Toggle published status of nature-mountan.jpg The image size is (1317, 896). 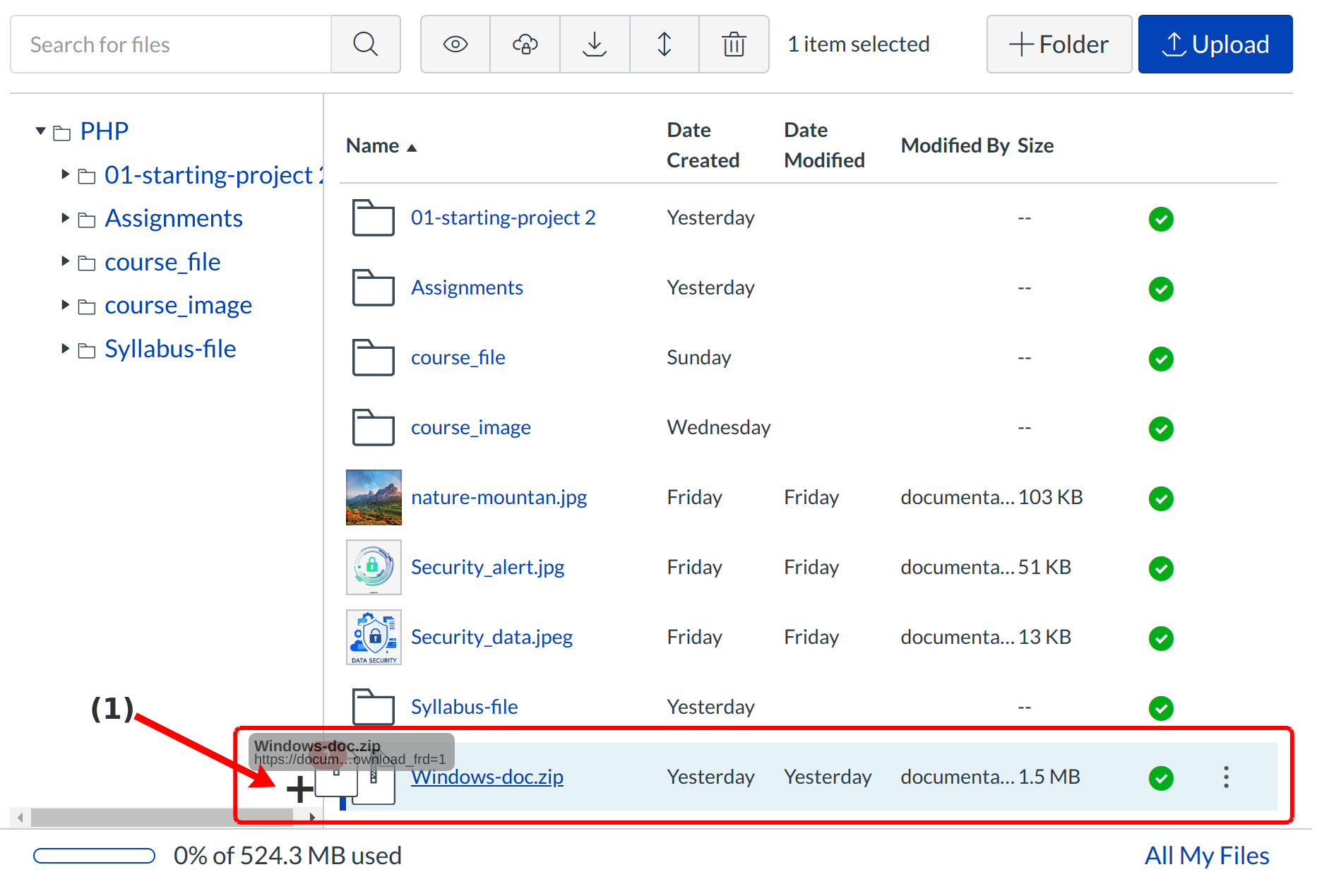pyautogui.click(x=1161, y=498)
